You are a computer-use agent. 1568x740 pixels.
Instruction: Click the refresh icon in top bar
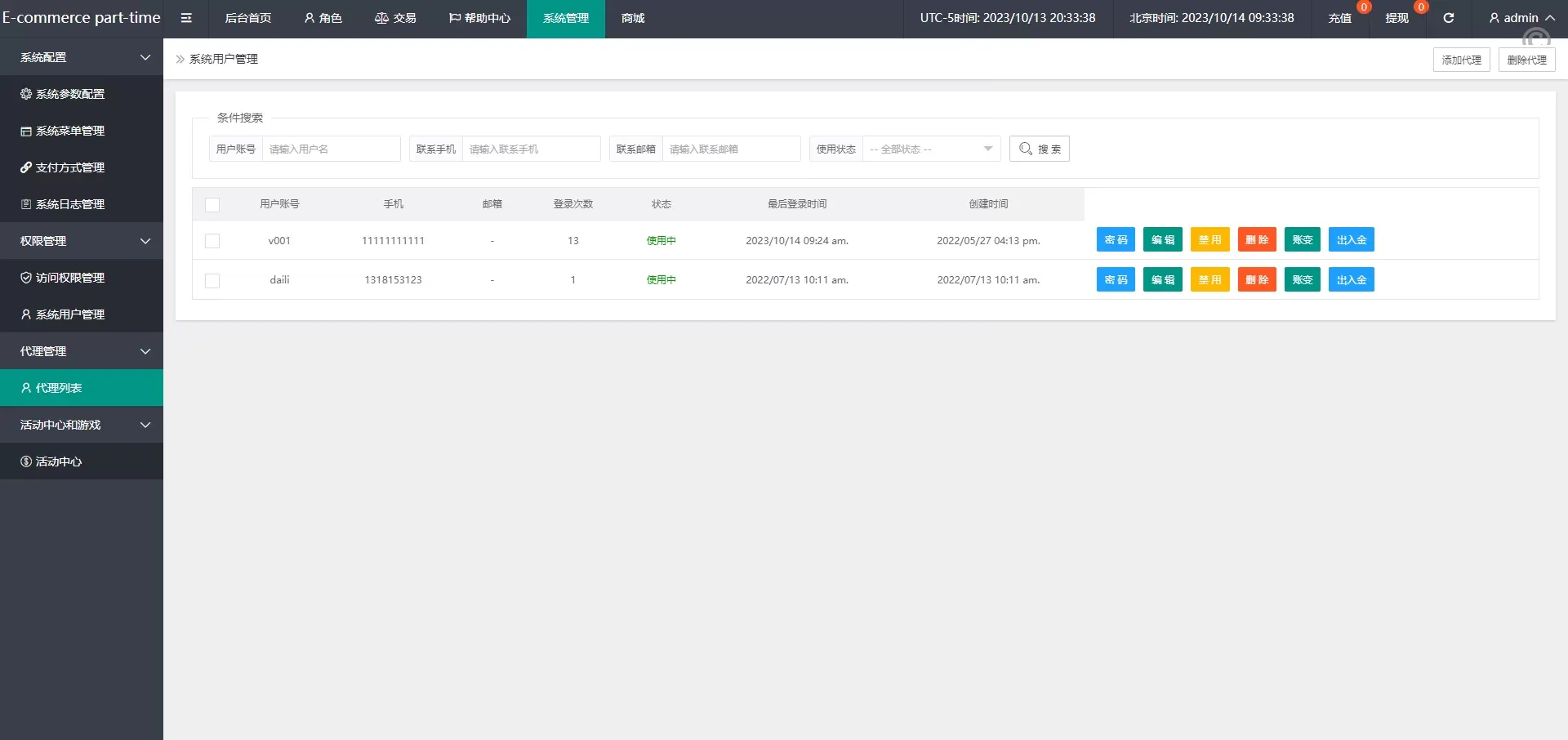point(1448,18)
